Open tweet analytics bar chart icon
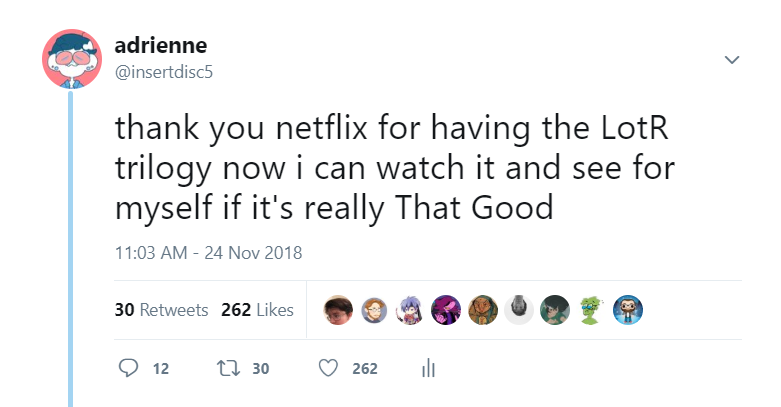The image size is (781, 407). click(428, 368)
